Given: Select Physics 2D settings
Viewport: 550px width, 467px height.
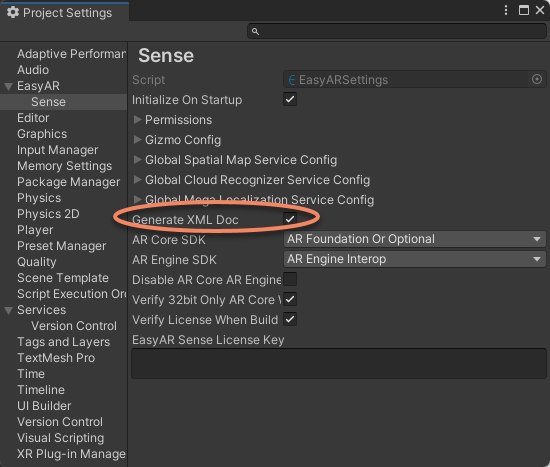Looking at the screenshot, I should [x=48, y=214].
